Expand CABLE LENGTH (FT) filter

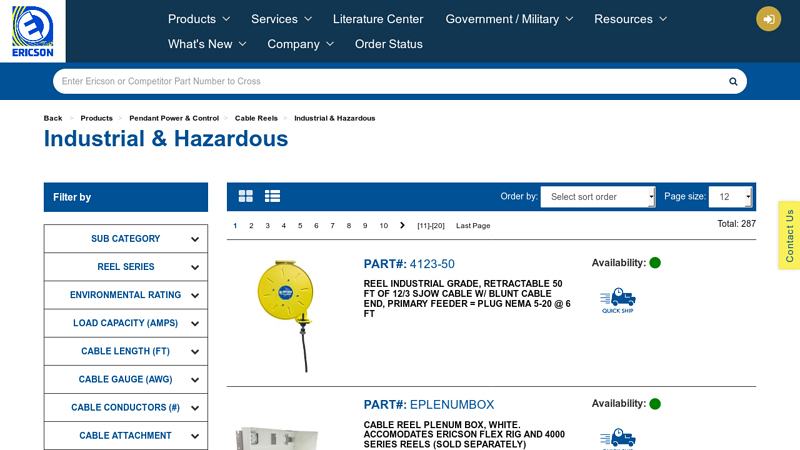[x=126, y=351]
